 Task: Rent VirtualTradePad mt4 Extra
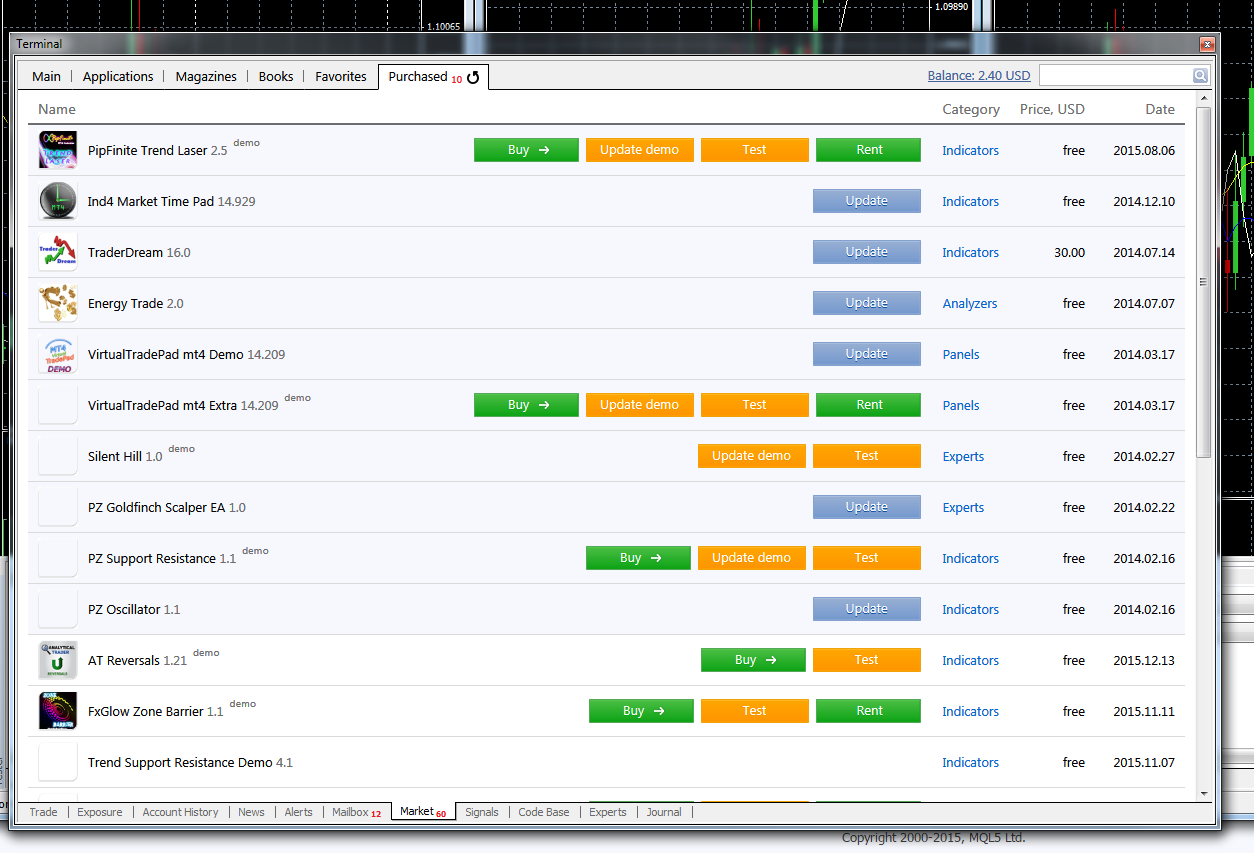tap(869, 405)
